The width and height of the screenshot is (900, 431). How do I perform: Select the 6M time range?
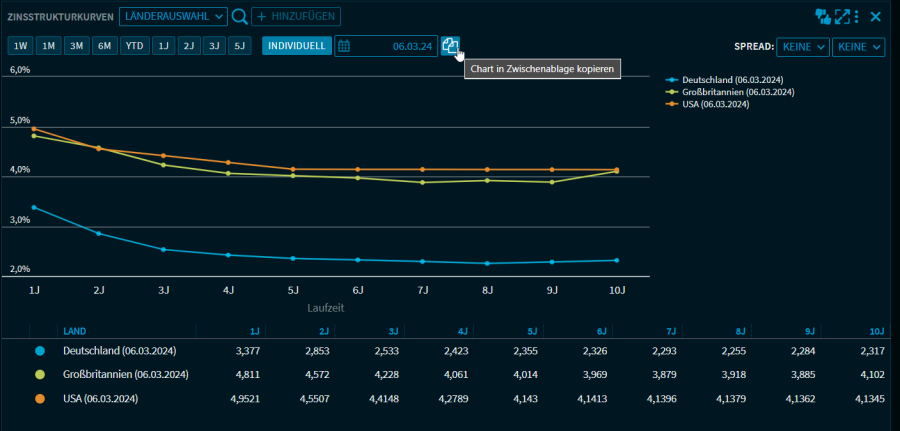(105, 46)
